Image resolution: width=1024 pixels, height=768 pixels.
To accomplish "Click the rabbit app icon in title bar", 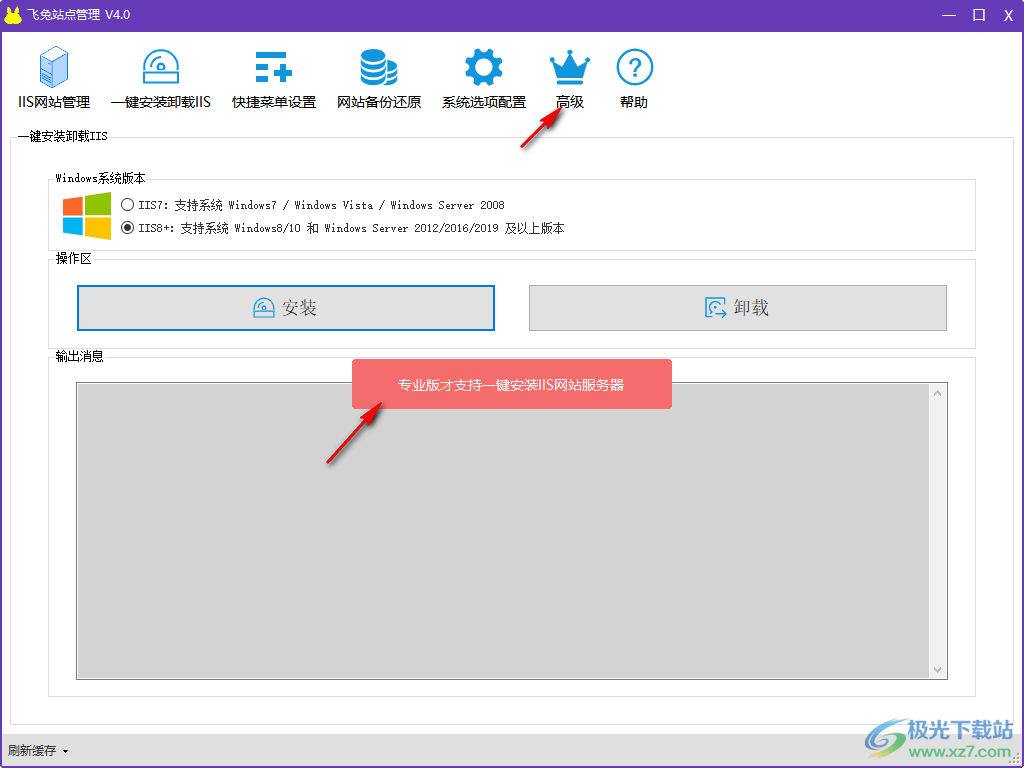I will [13, 15].
